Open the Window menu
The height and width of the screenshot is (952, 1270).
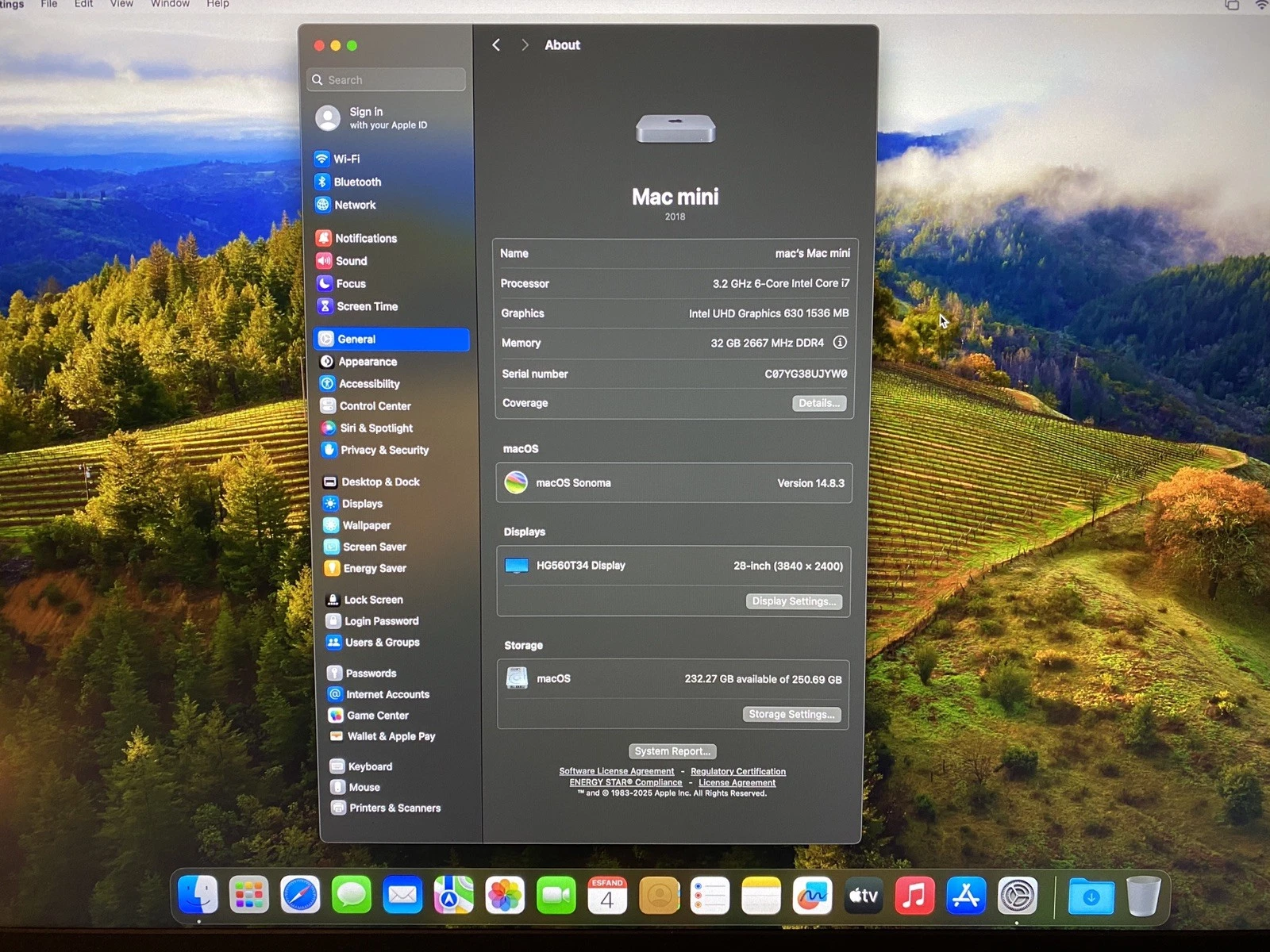coord(170,4)
